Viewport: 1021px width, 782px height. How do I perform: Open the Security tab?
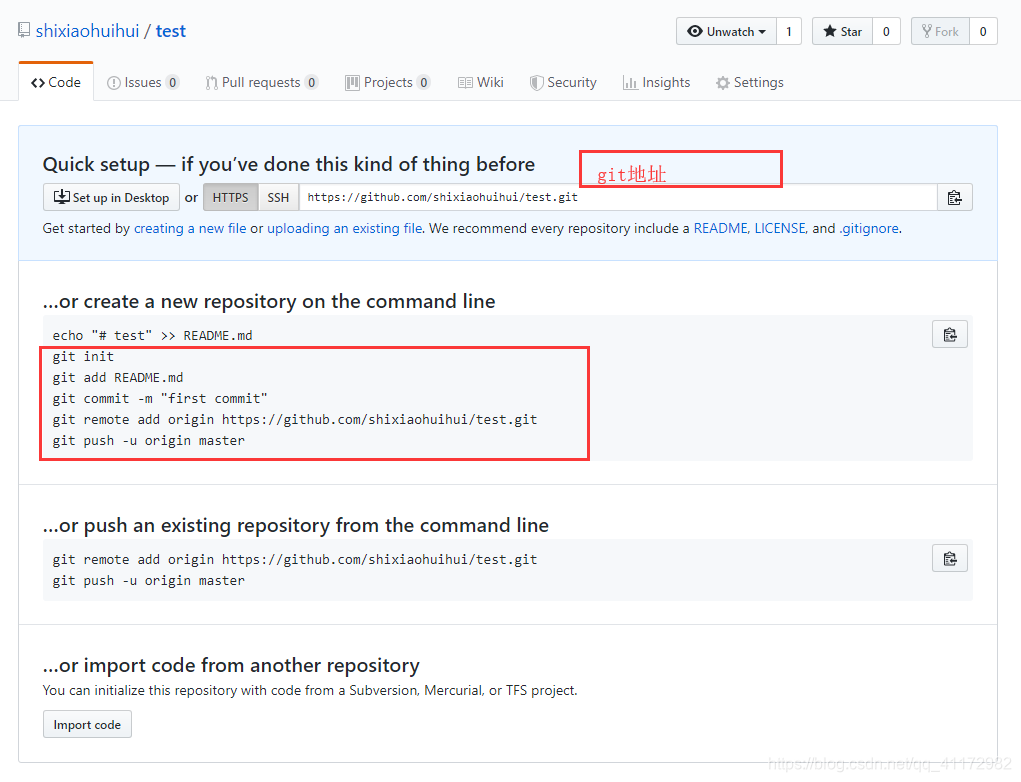coord(563,83)
